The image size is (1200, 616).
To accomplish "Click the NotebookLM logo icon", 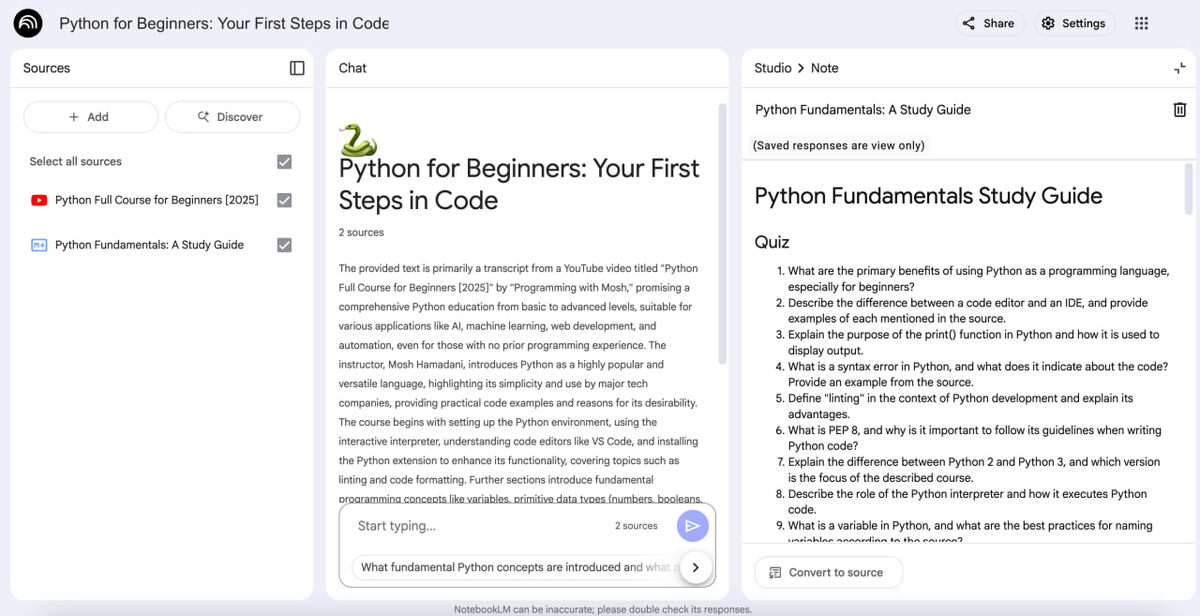I will (28, 23).
